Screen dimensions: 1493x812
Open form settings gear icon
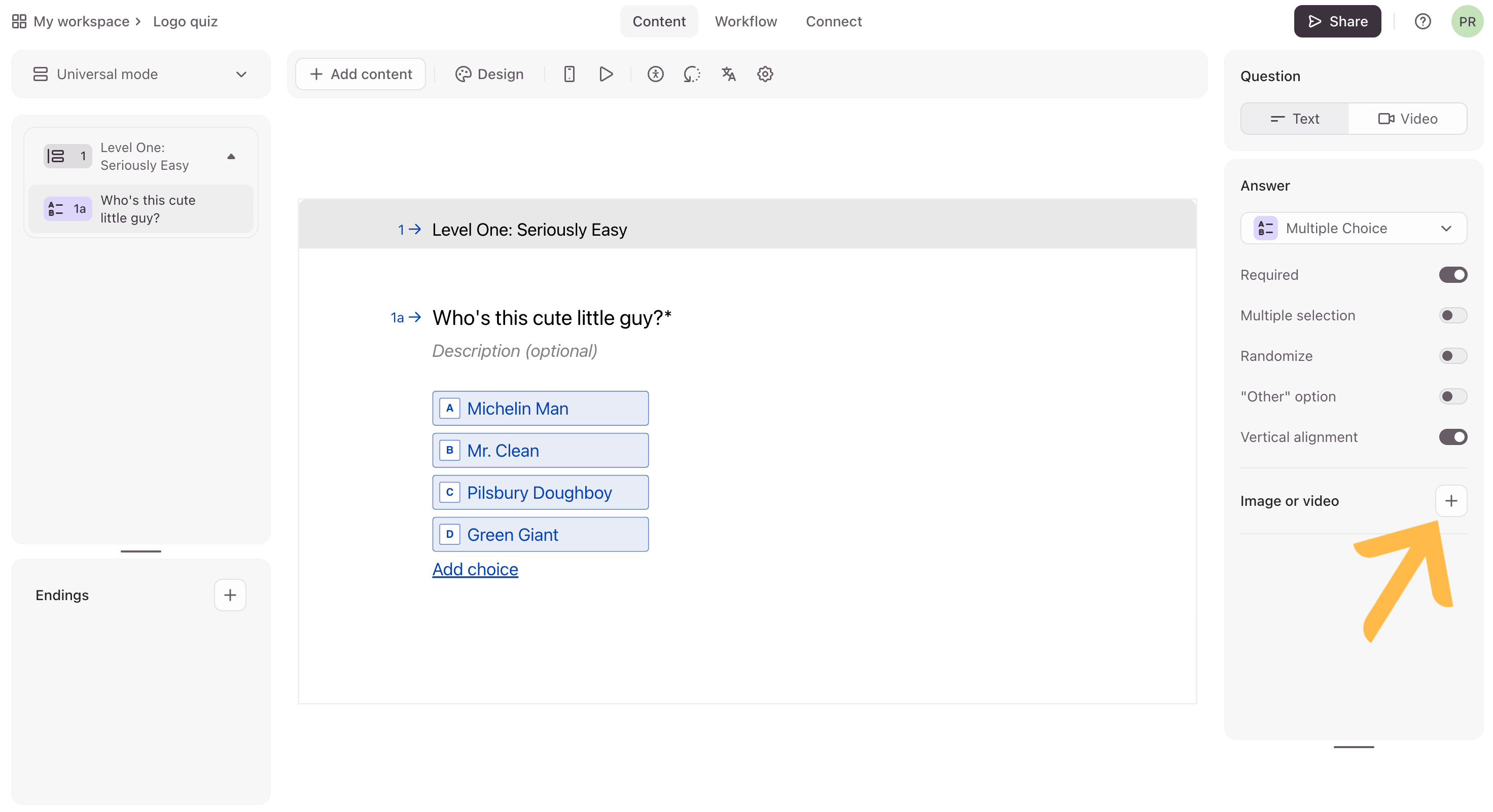coord(765,74)
